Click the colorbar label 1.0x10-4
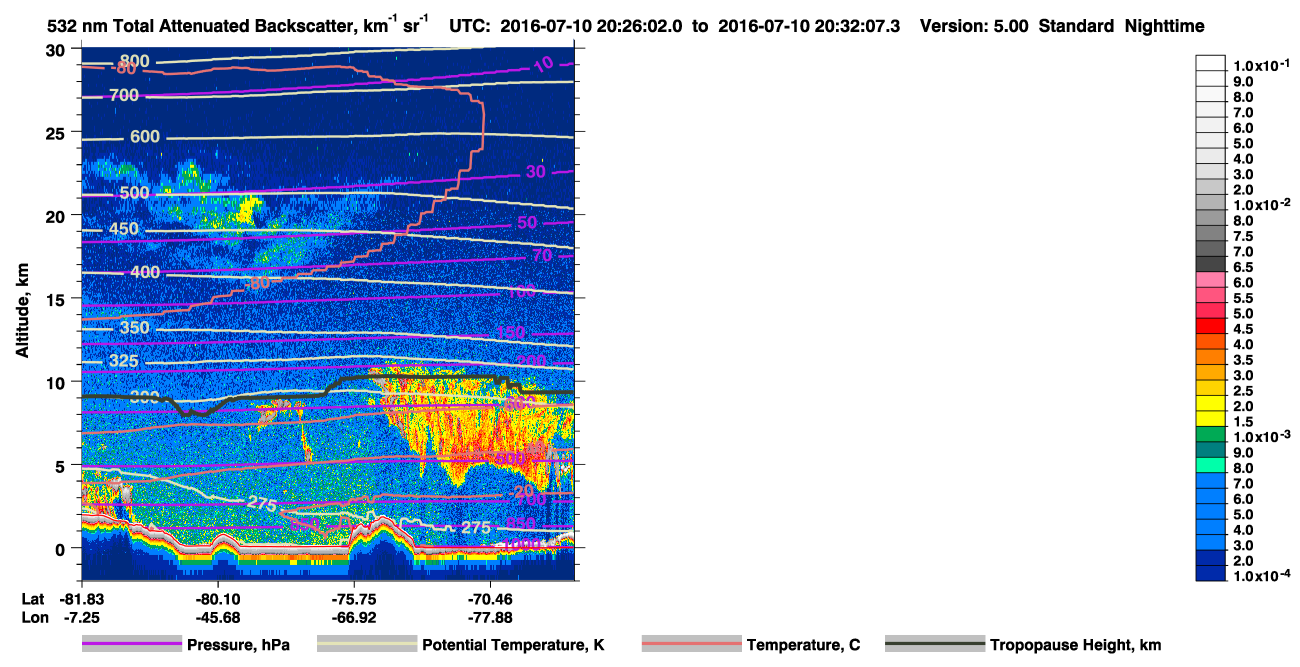 point(1260,577)
